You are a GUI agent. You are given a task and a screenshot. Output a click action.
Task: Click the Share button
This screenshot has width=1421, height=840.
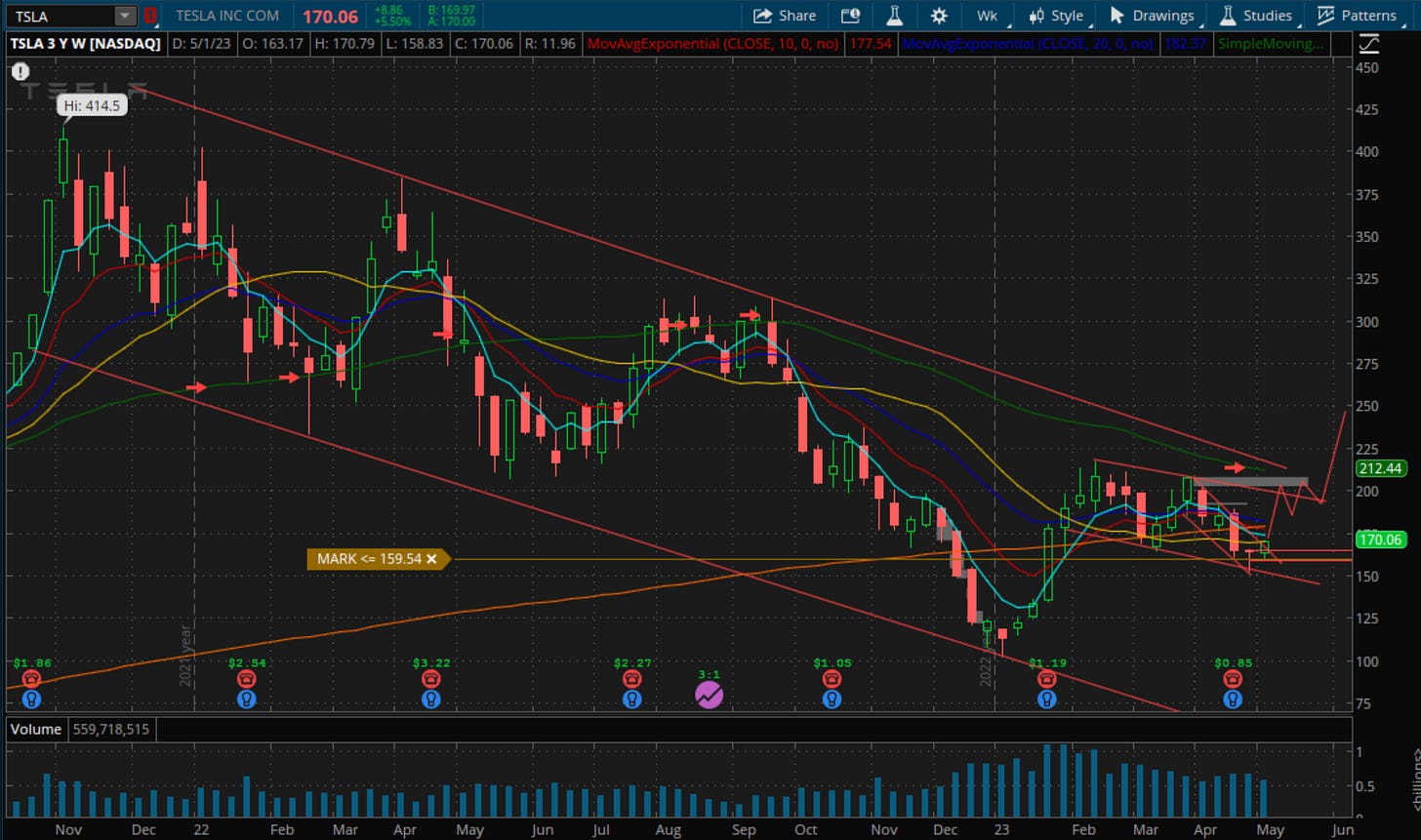tap(785, 16)
